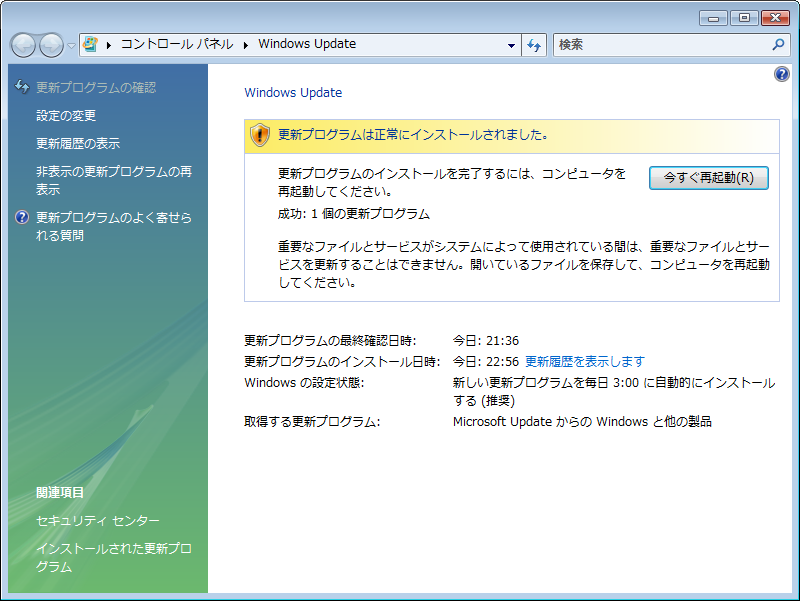800x601 pixels.
Task: Open the recent pages dropdown beside Forward
Action: pyautogui.click(x=71, y=46)
